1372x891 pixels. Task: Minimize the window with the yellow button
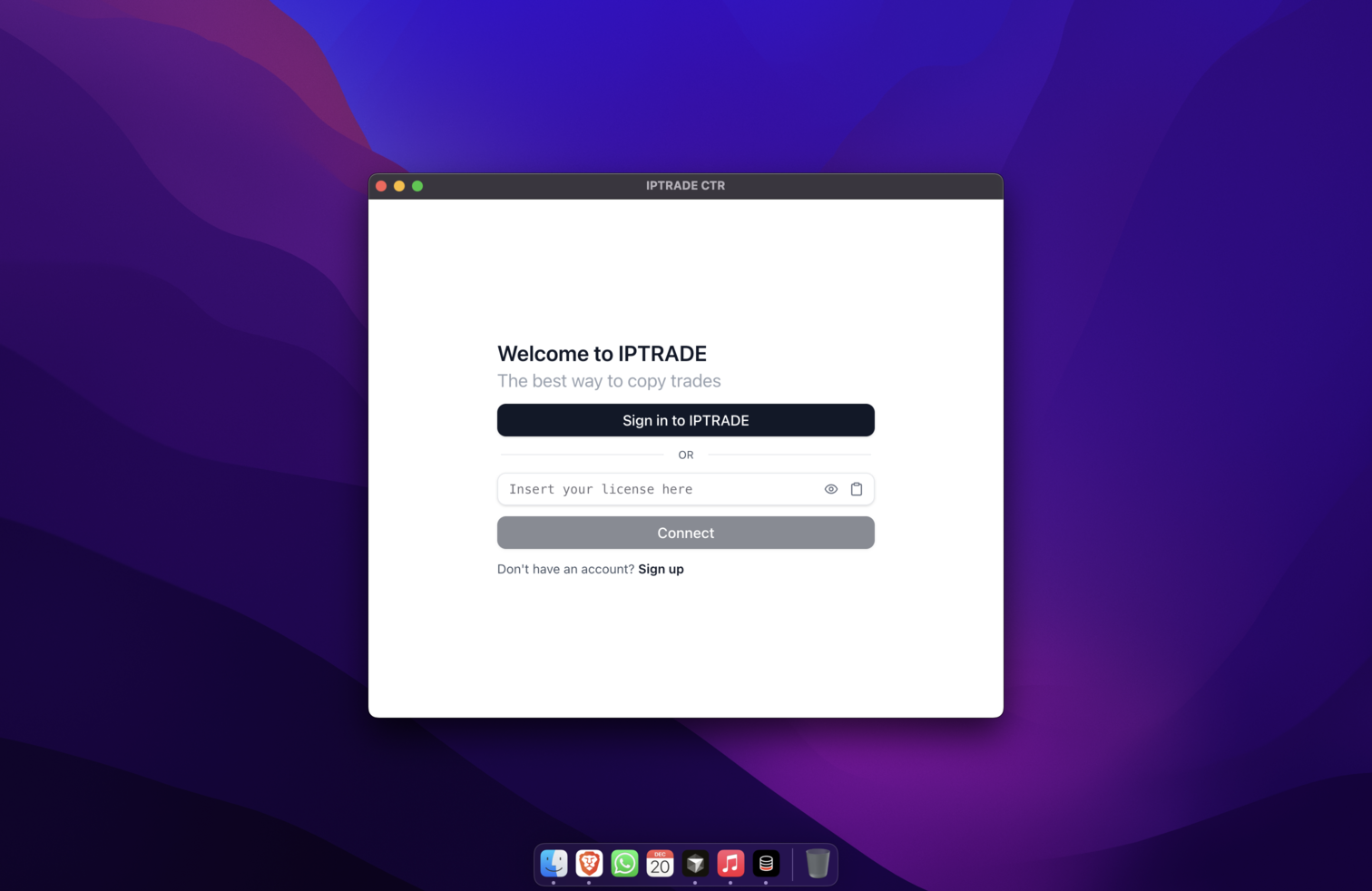399,185
